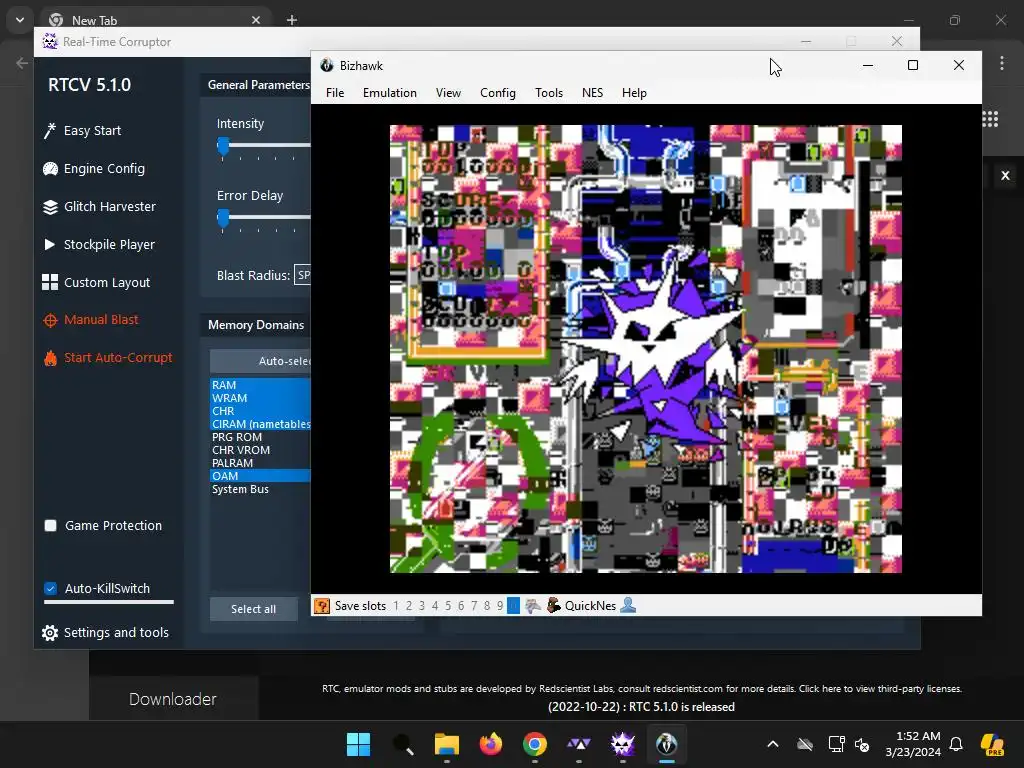Click the Real-Time Corruptor title icon
1024x768 pixels.
[x=50, y=42]
